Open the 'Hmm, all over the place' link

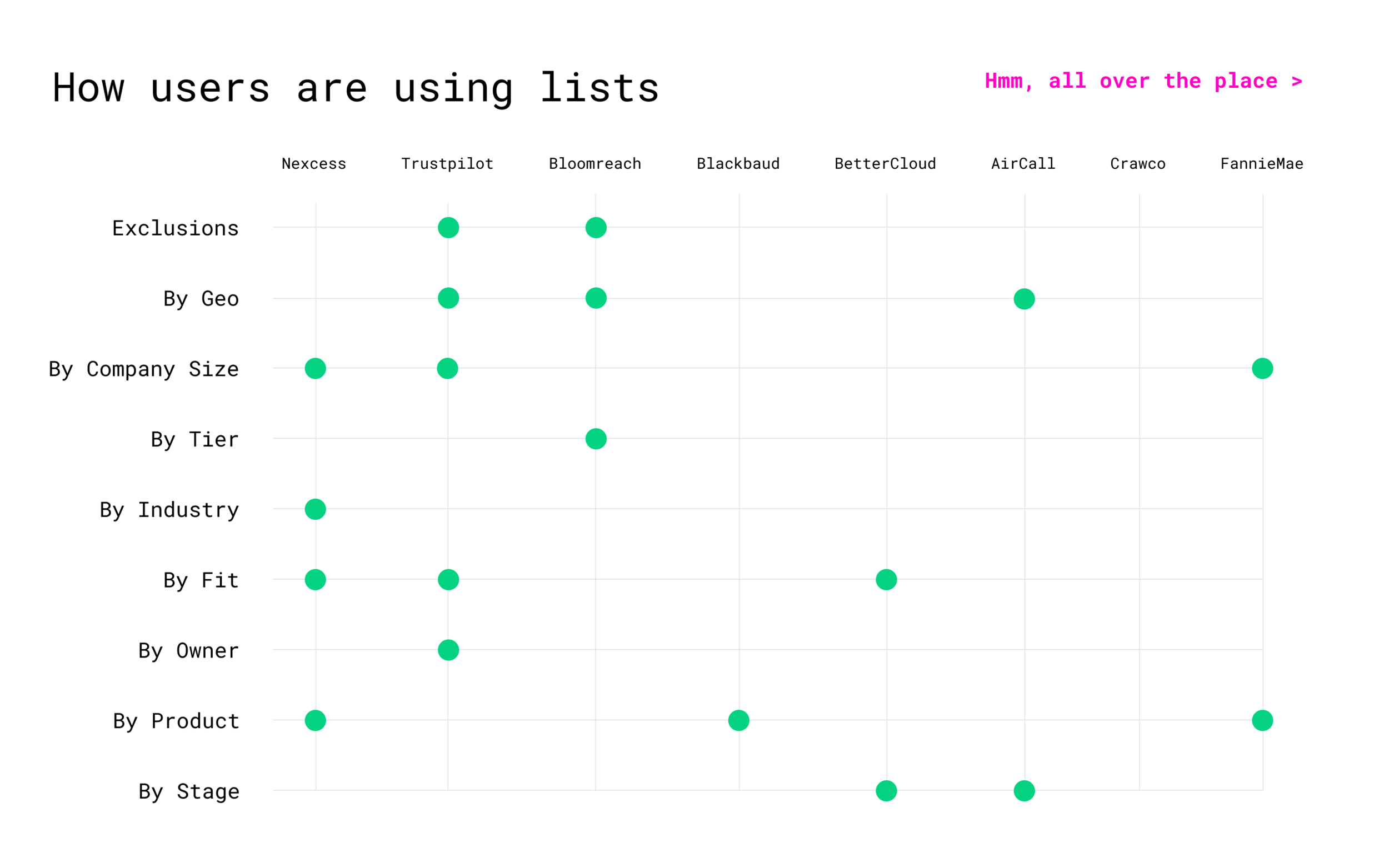tap(1143, 81)
